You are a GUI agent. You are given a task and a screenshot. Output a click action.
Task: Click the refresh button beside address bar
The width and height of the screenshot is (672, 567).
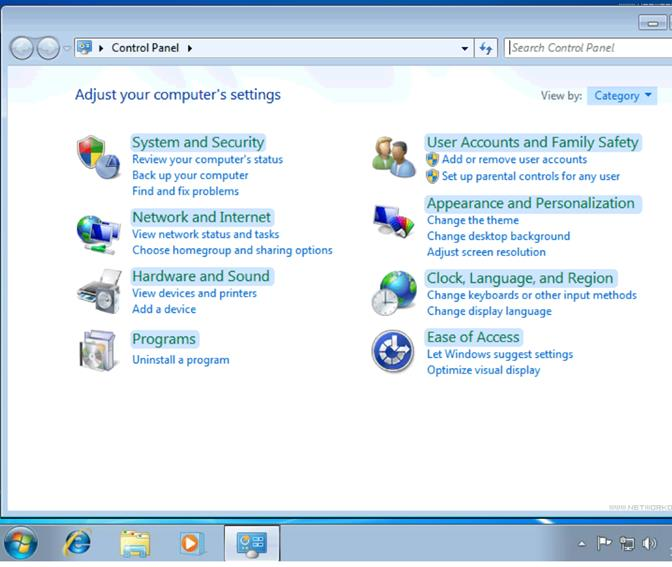(x=486, y=48)
